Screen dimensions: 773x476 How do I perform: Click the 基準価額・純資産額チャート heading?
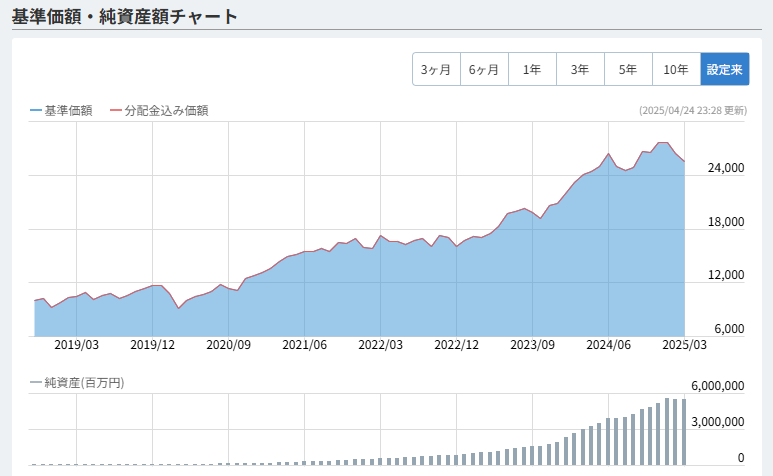click(x=124, y=16)
